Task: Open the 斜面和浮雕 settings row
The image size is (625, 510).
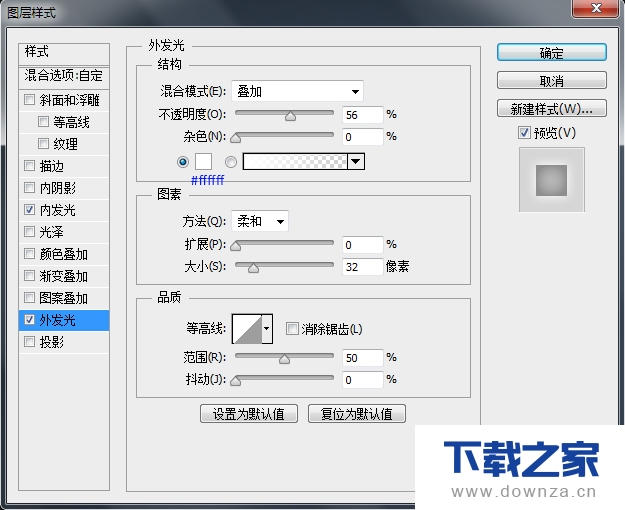Action: [64, 100]
